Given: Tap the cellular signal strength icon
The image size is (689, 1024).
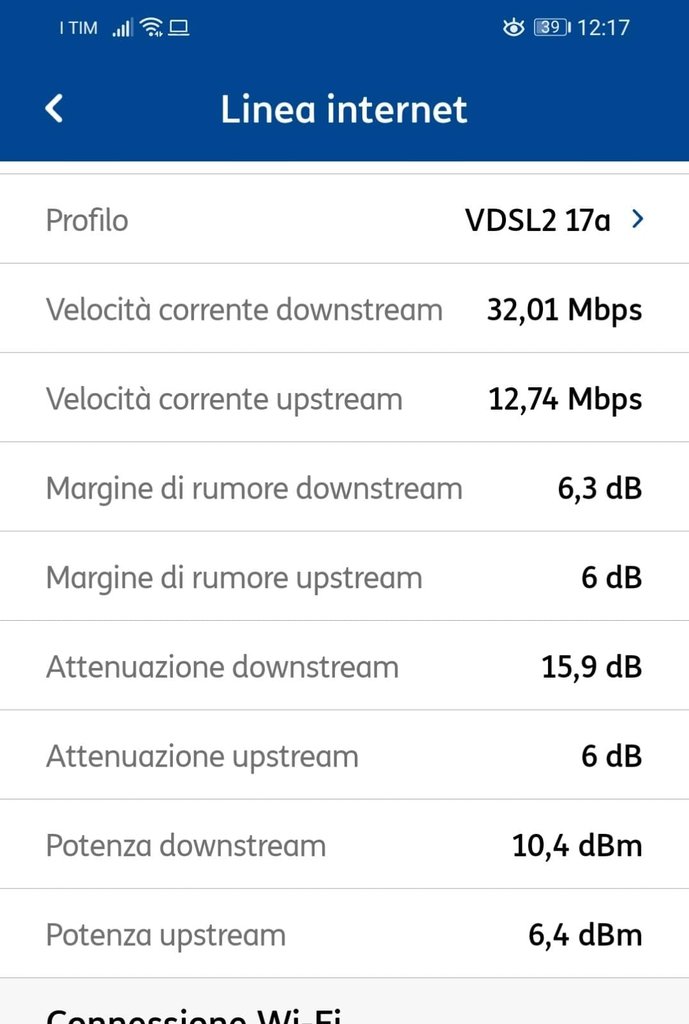Looking at the screenshot, I should click(x=122, y=28).
